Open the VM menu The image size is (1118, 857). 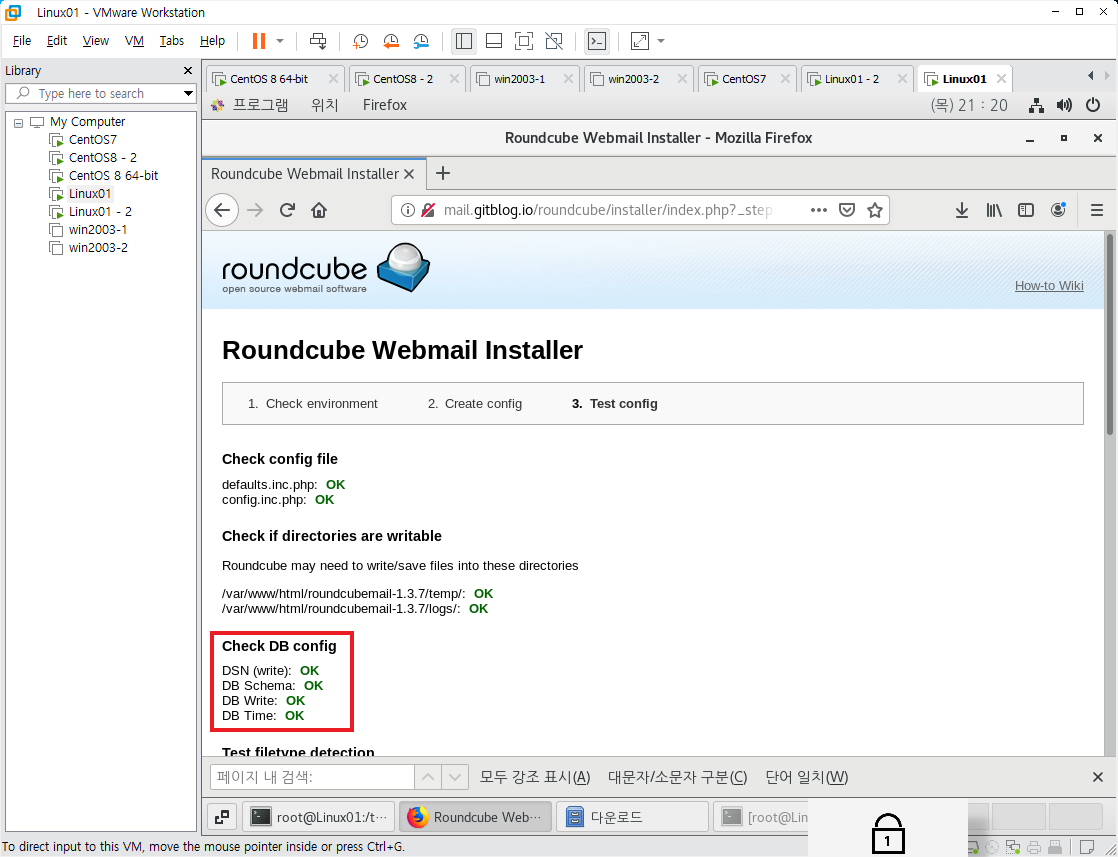click(x=134, y=41)
